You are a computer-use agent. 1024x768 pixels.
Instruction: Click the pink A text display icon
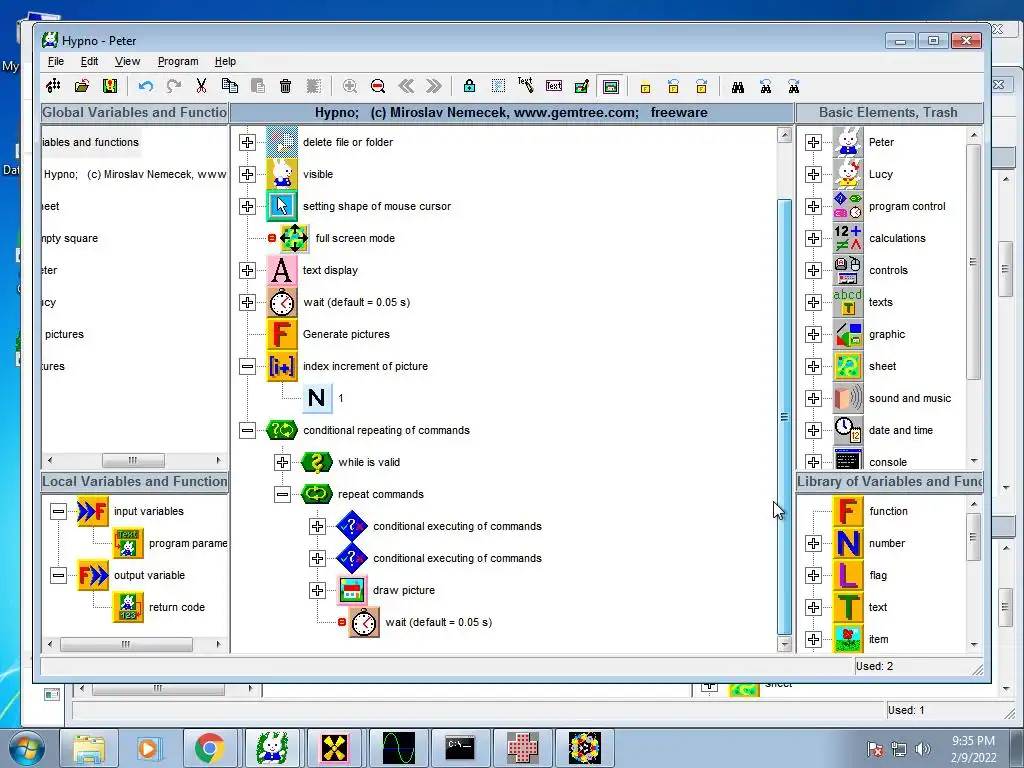[282, 270]
